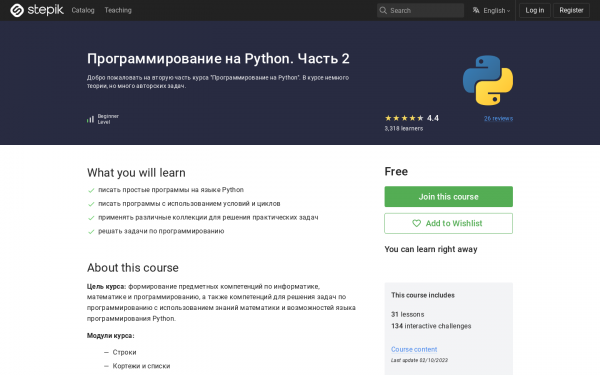
Task: Click the Add to Wishlist button
Action: [448, 223]
